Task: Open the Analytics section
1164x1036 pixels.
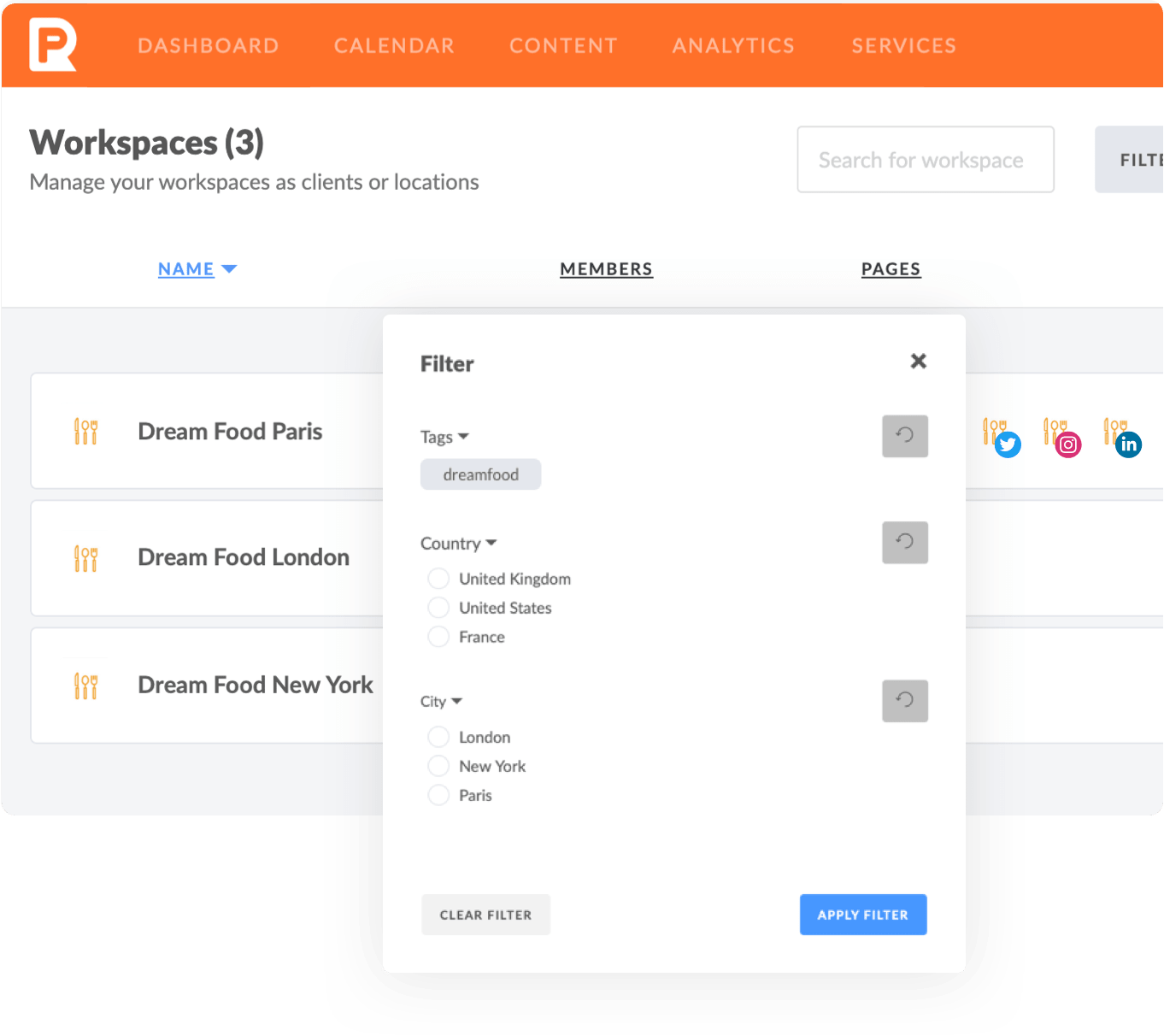Action: tap(732, 45)
